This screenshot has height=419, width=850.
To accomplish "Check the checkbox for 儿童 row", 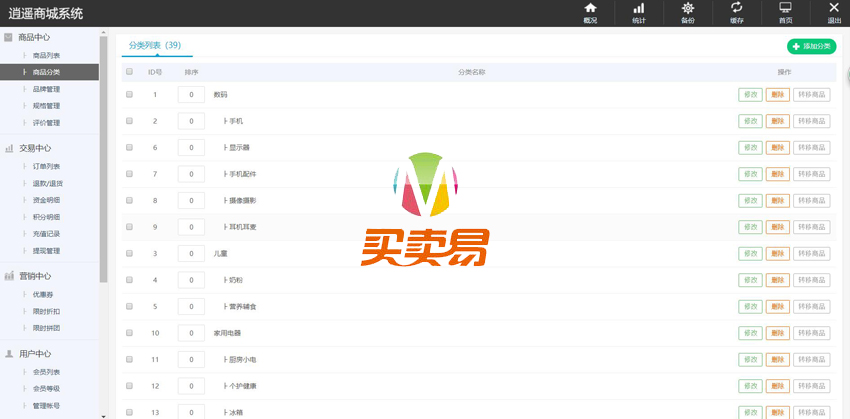I will pyautogui.click(x=129, y=253).
